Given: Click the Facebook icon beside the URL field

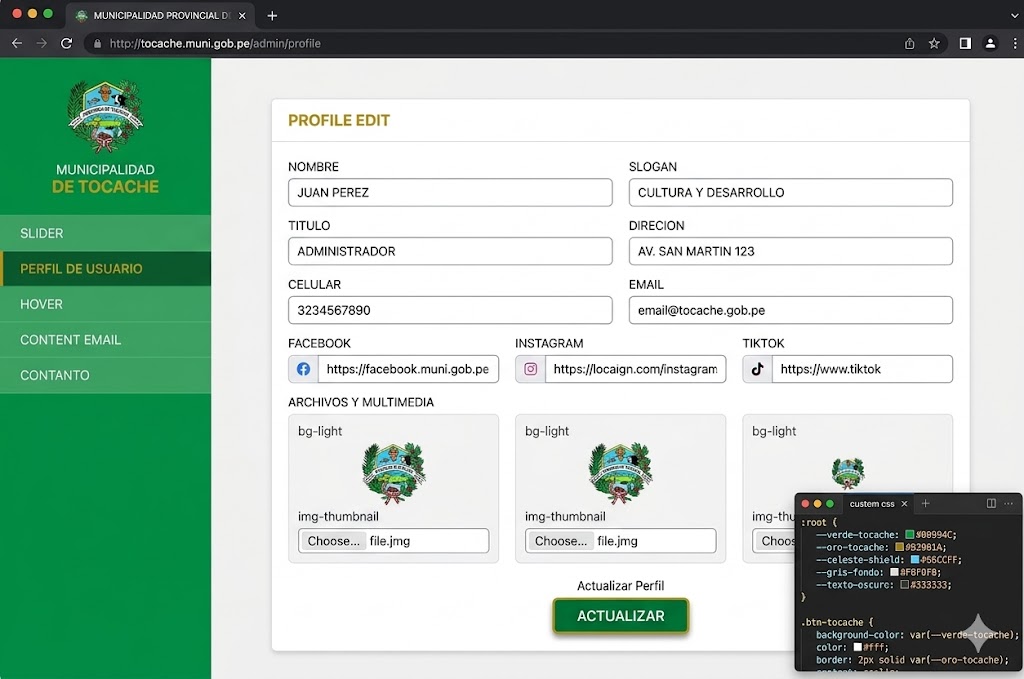Looking at the screenshot, I should coord(303,369).
